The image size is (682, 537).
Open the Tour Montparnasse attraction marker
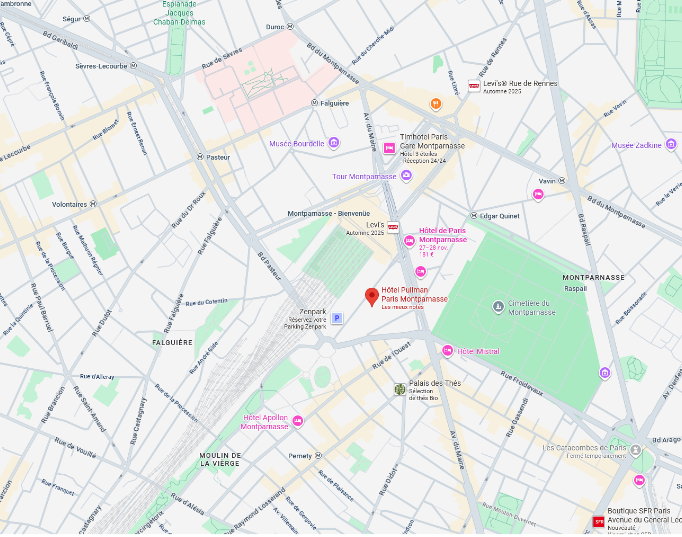(x=405, y=177)
